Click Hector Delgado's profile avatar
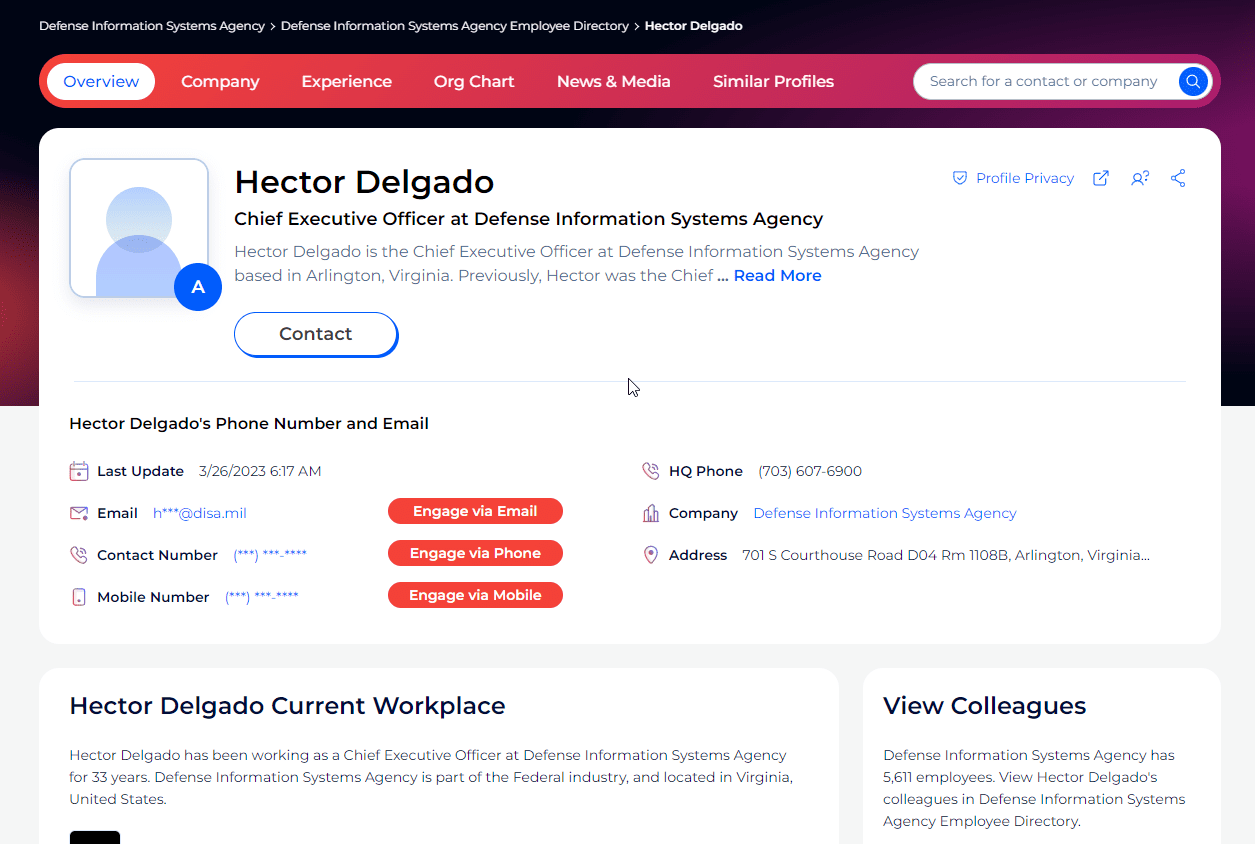1255x844 pixels. (x=139, y=228)
